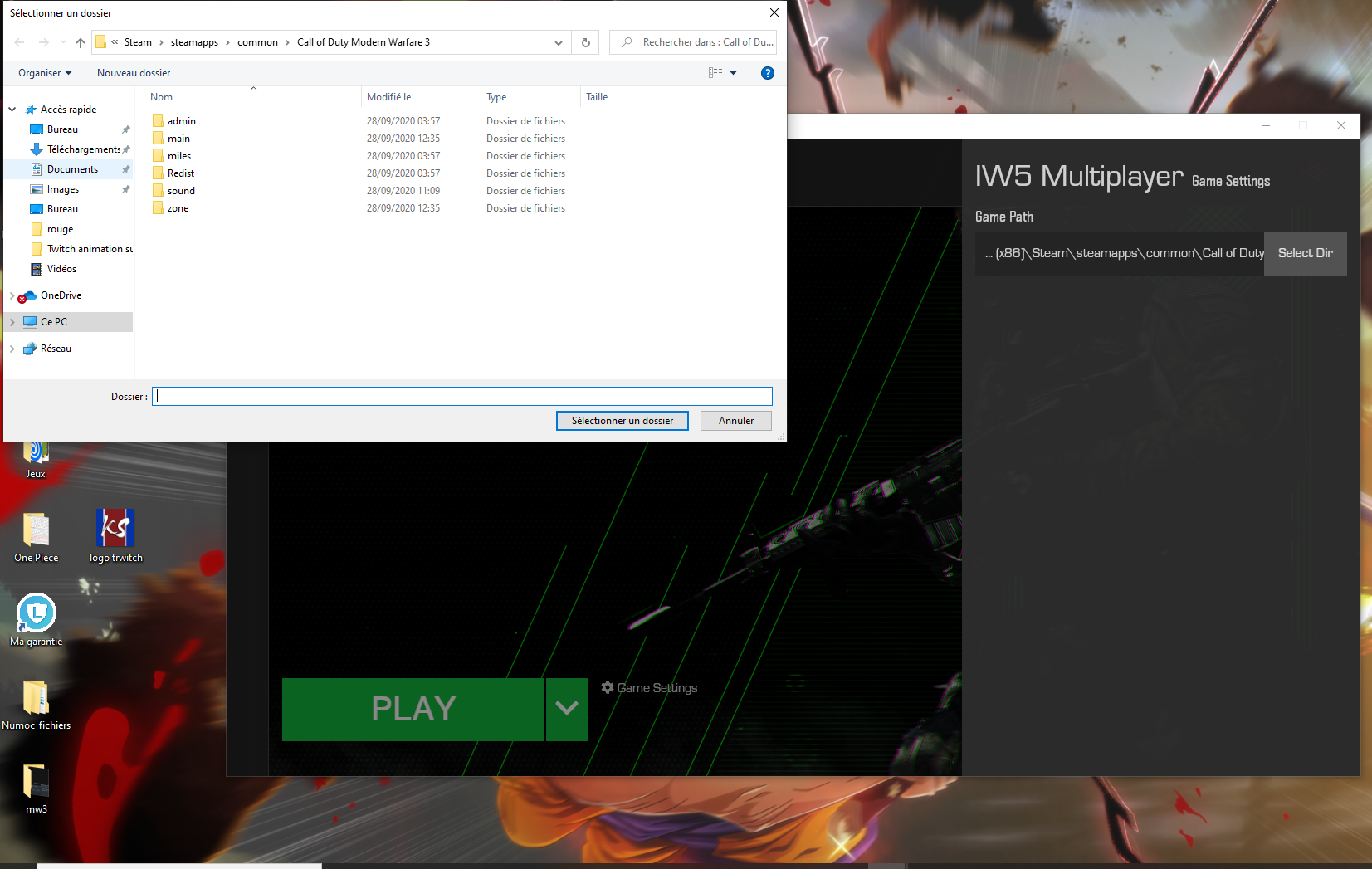Collapse the Accès rapide tree node
The image size is (1372, 869).
click(x=12, y=110)
